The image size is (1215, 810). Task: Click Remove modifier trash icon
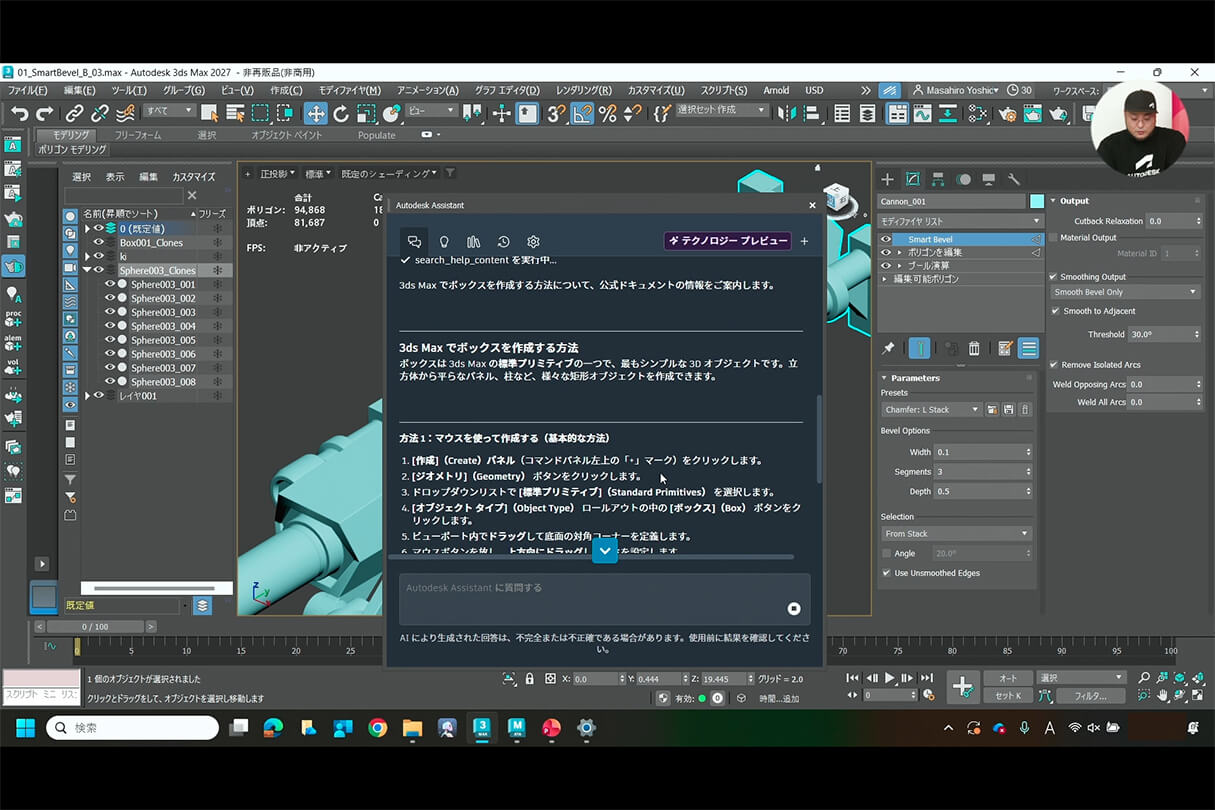tap(974, 348)
